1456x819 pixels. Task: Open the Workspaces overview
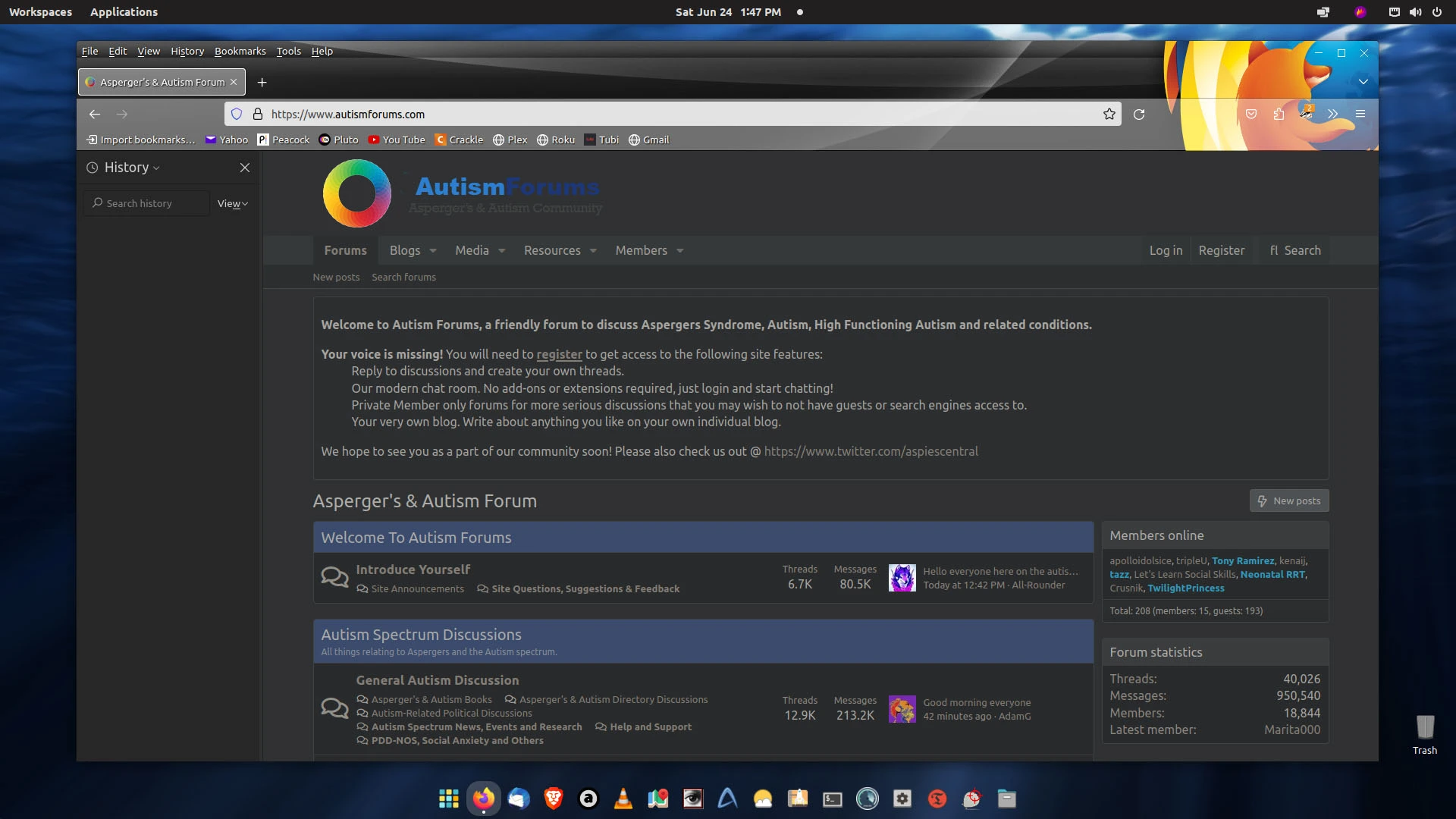[x=40, y=12]
